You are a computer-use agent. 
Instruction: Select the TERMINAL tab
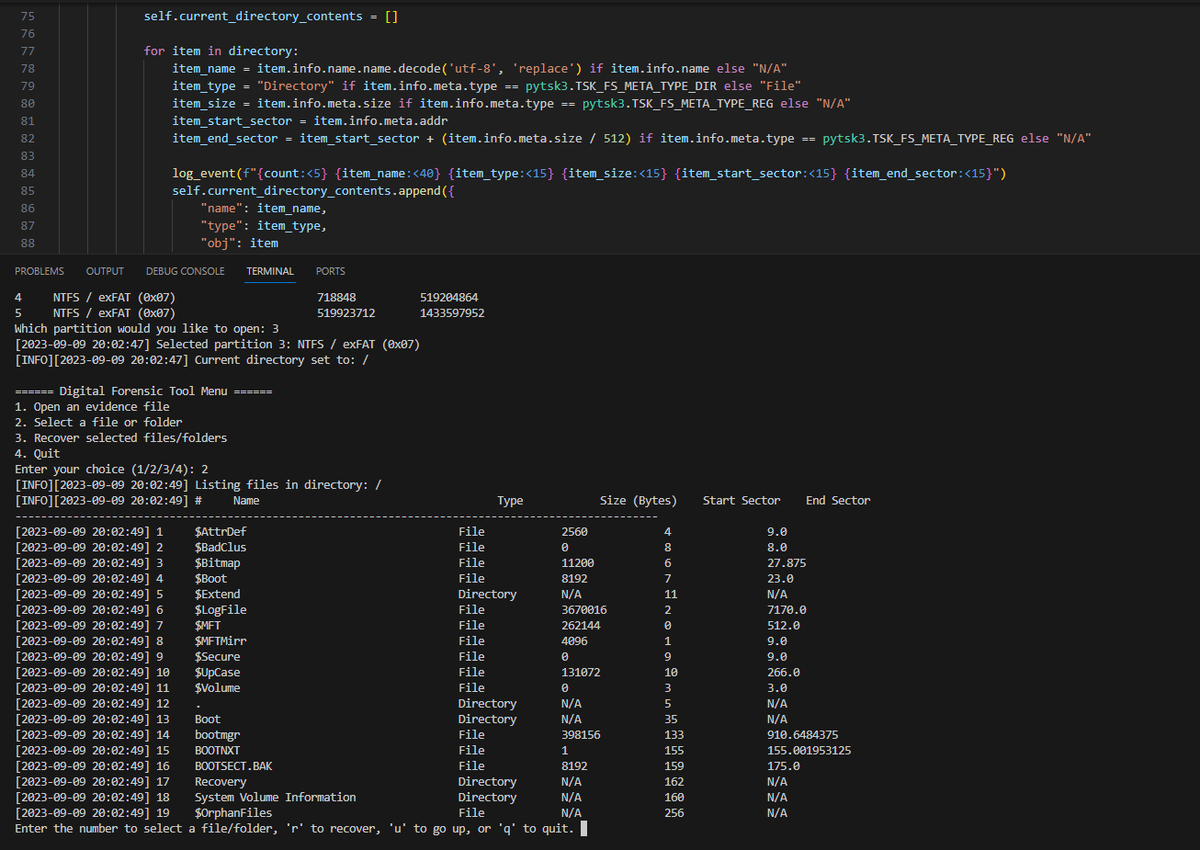[x=270, y=271]
